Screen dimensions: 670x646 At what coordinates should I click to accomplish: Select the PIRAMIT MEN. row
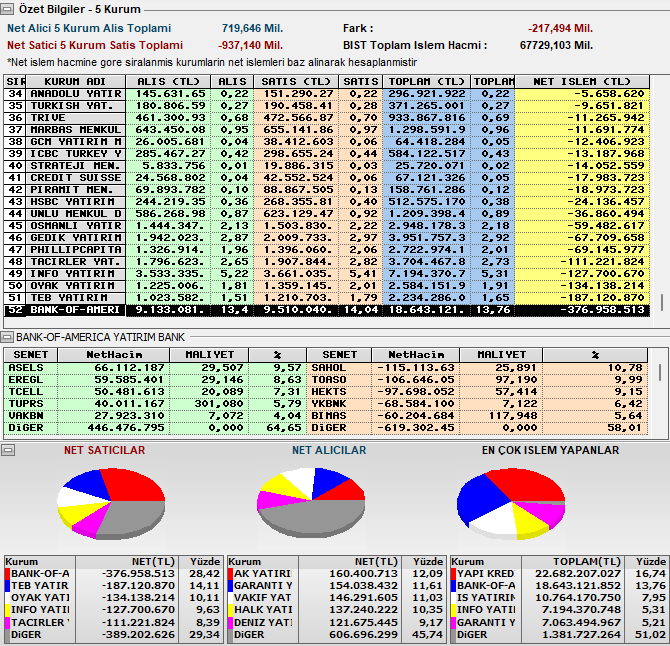coord(327,190)
